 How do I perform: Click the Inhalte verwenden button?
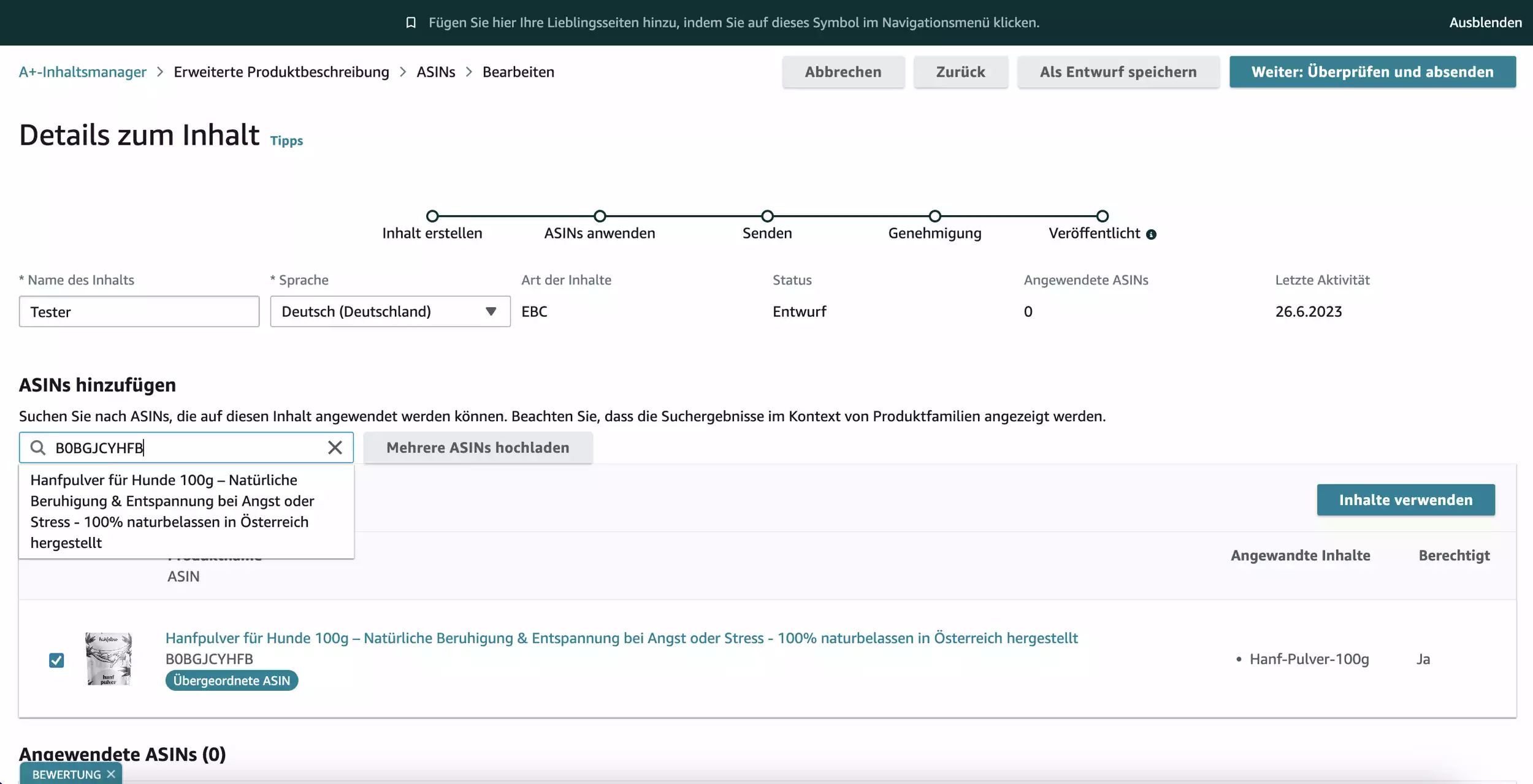(1405, 500)
